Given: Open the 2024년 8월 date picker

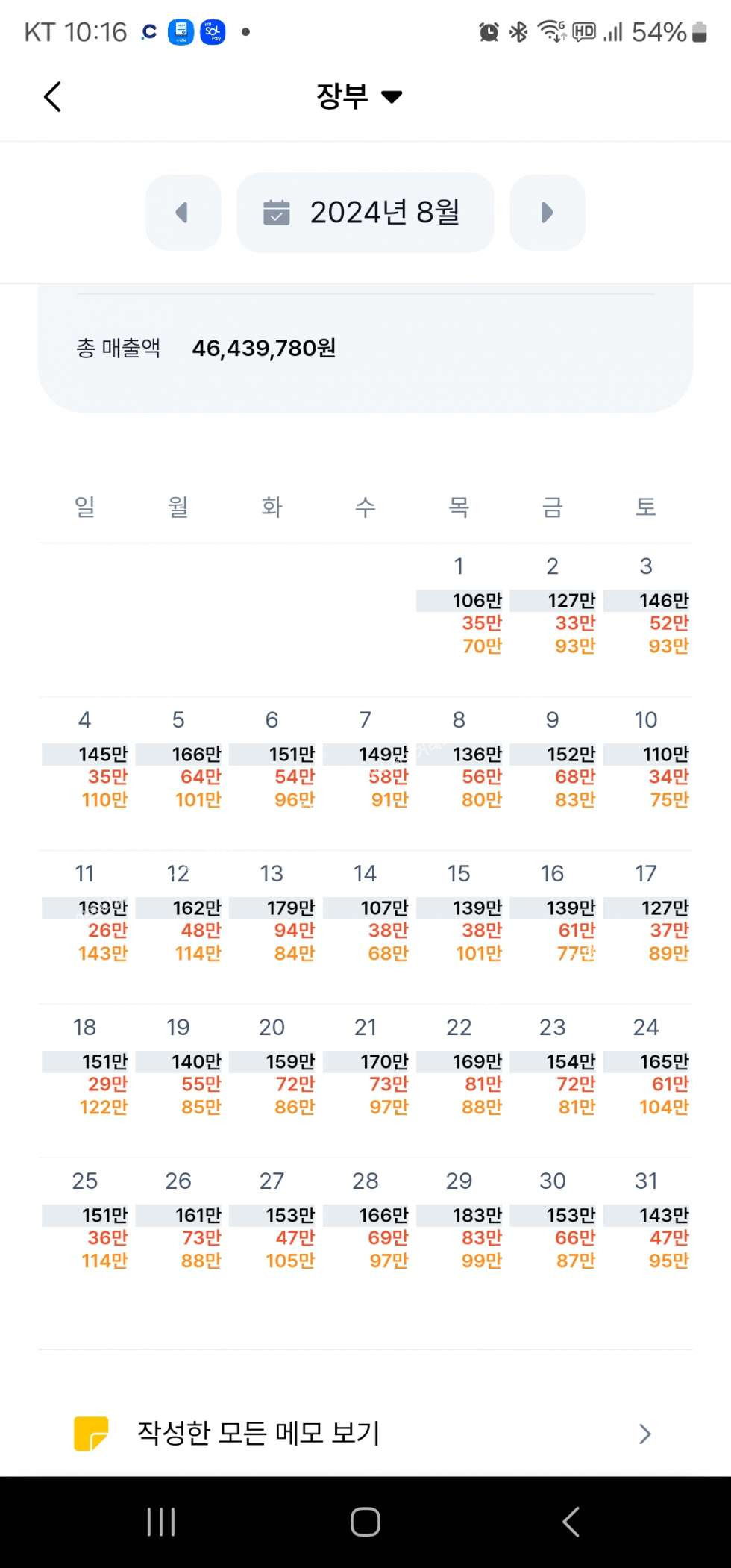Looking at the screenshot, I should click(365, 213).
